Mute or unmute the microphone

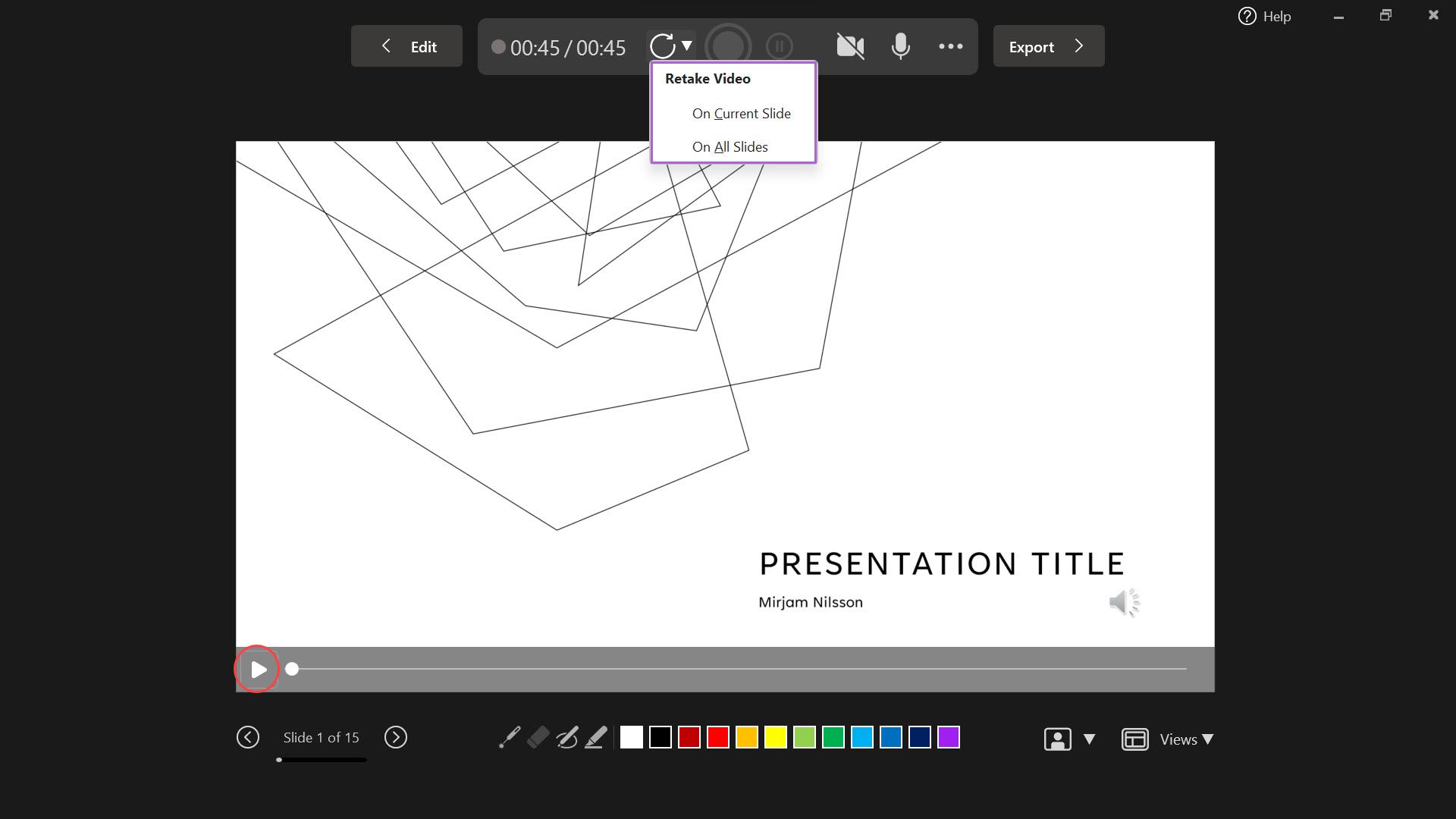point(900,46)
